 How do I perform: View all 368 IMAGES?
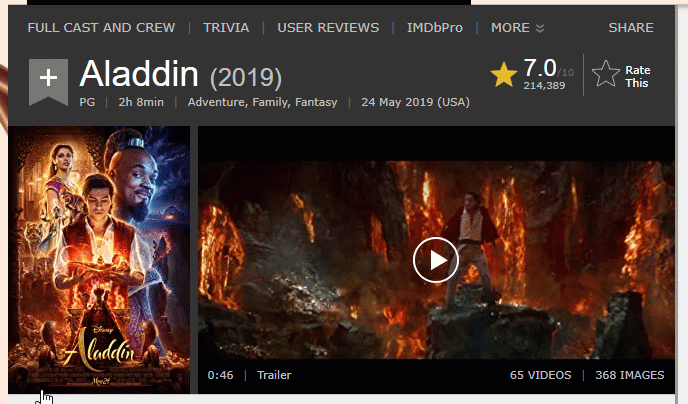[x=630, y=375]
